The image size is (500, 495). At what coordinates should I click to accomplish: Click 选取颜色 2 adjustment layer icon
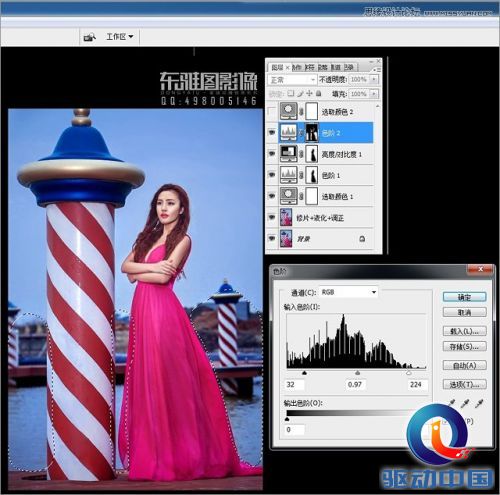pos(288,111)
